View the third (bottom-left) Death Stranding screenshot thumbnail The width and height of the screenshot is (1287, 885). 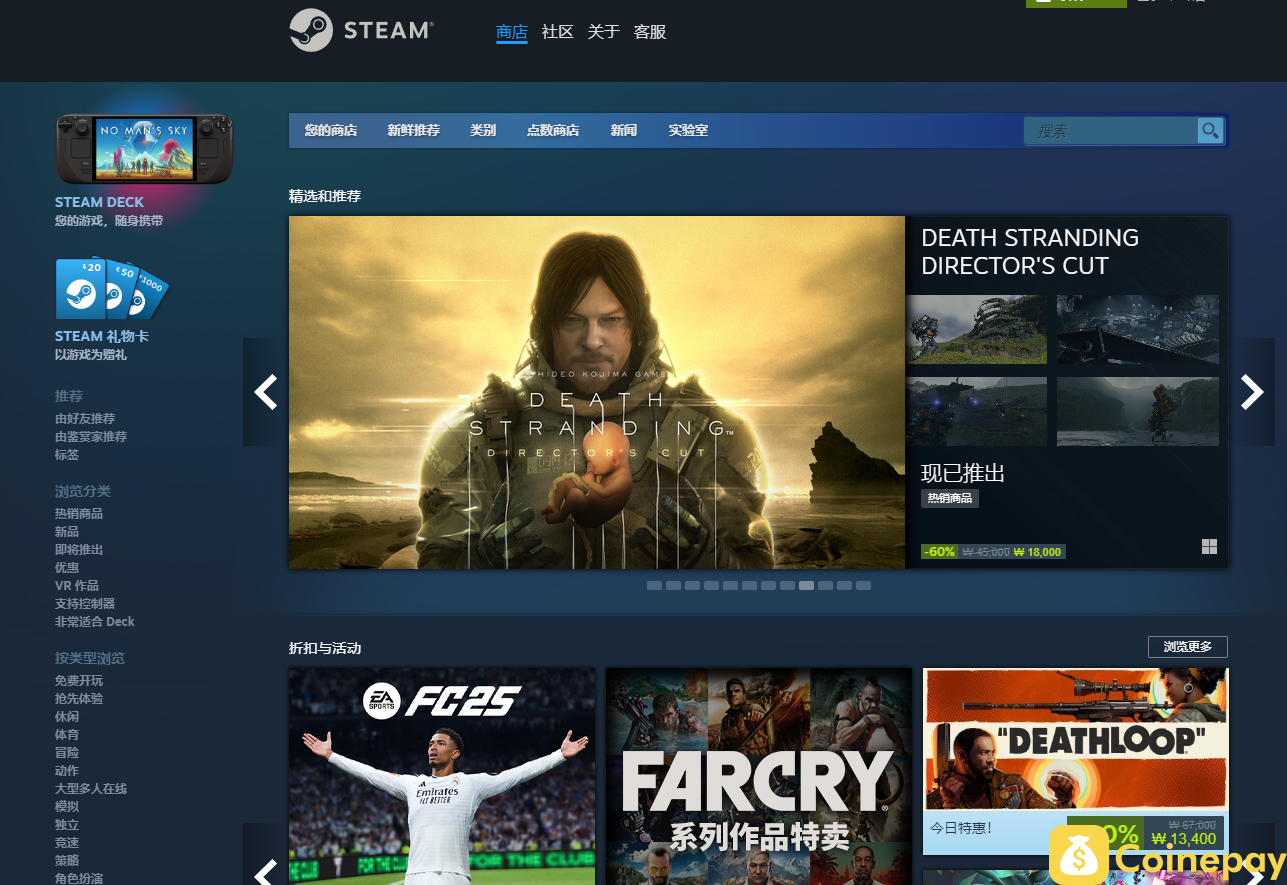click(x=977, y=411)
